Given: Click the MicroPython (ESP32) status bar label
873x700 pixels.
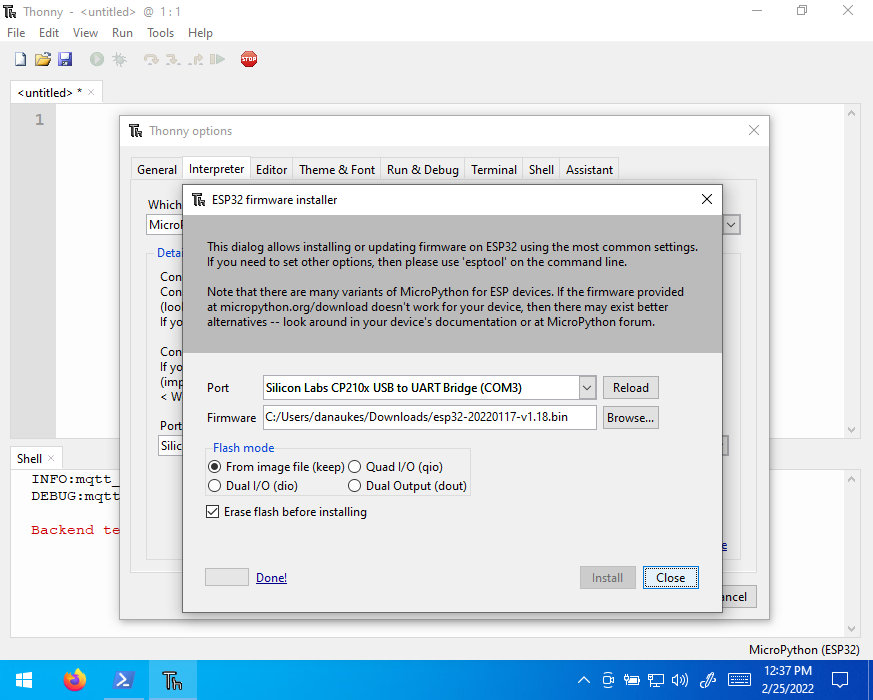Looking at the screenshot, I should click(x=803, y=649).
